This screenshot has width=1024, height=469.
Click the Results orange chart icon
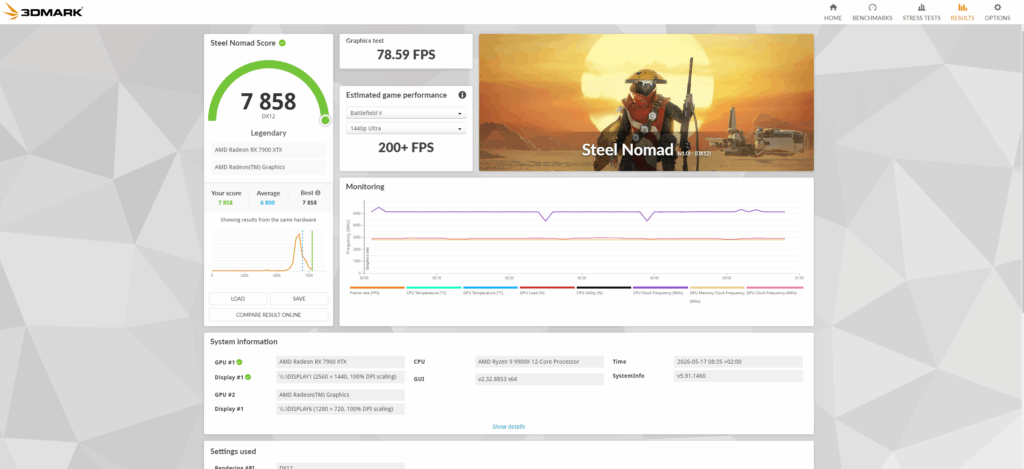point(962,7)
